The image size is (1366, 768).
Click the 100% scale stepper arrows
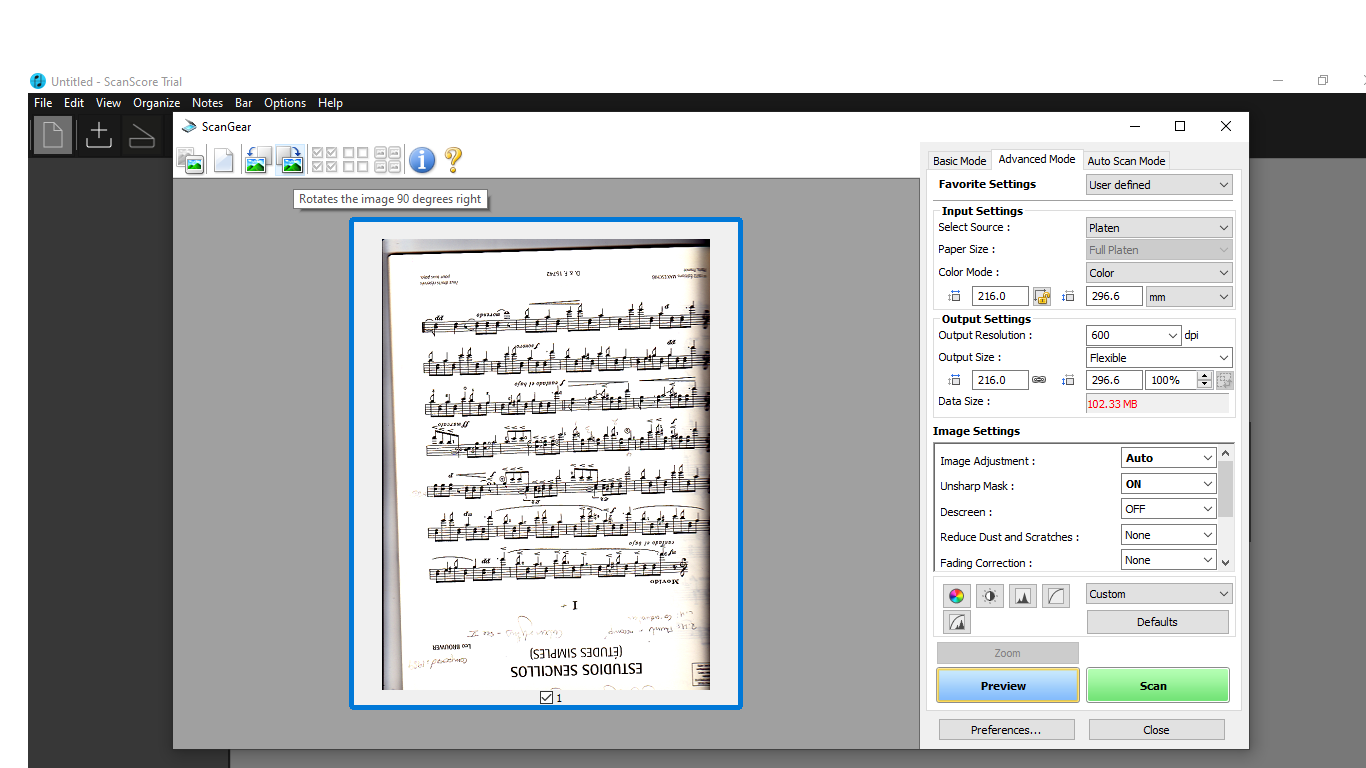coord(1205,380)
